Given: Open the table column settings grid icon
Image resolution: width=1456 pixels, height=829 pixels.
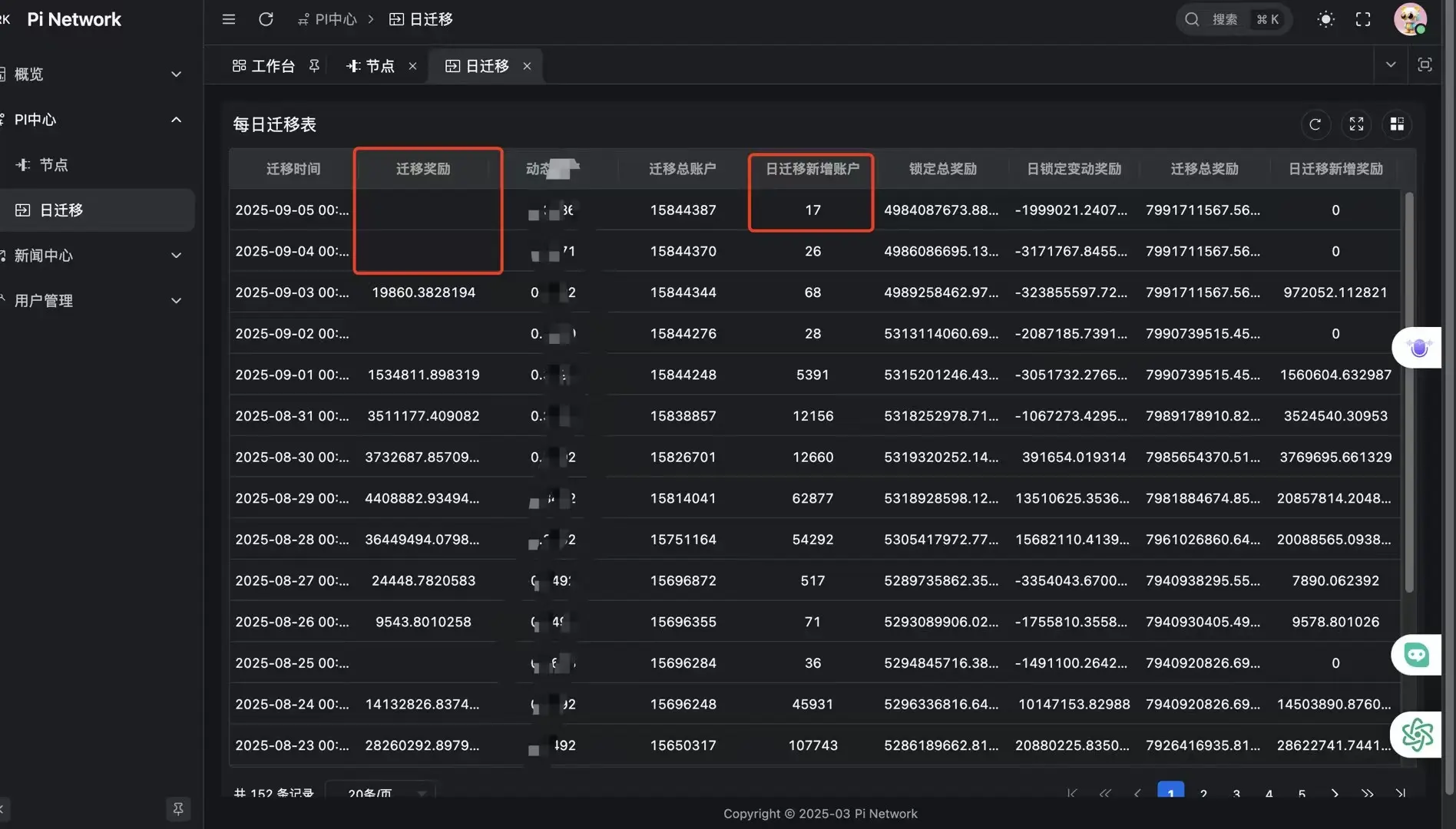Looking at the screenshot, I should click(x=1397, y=124).
